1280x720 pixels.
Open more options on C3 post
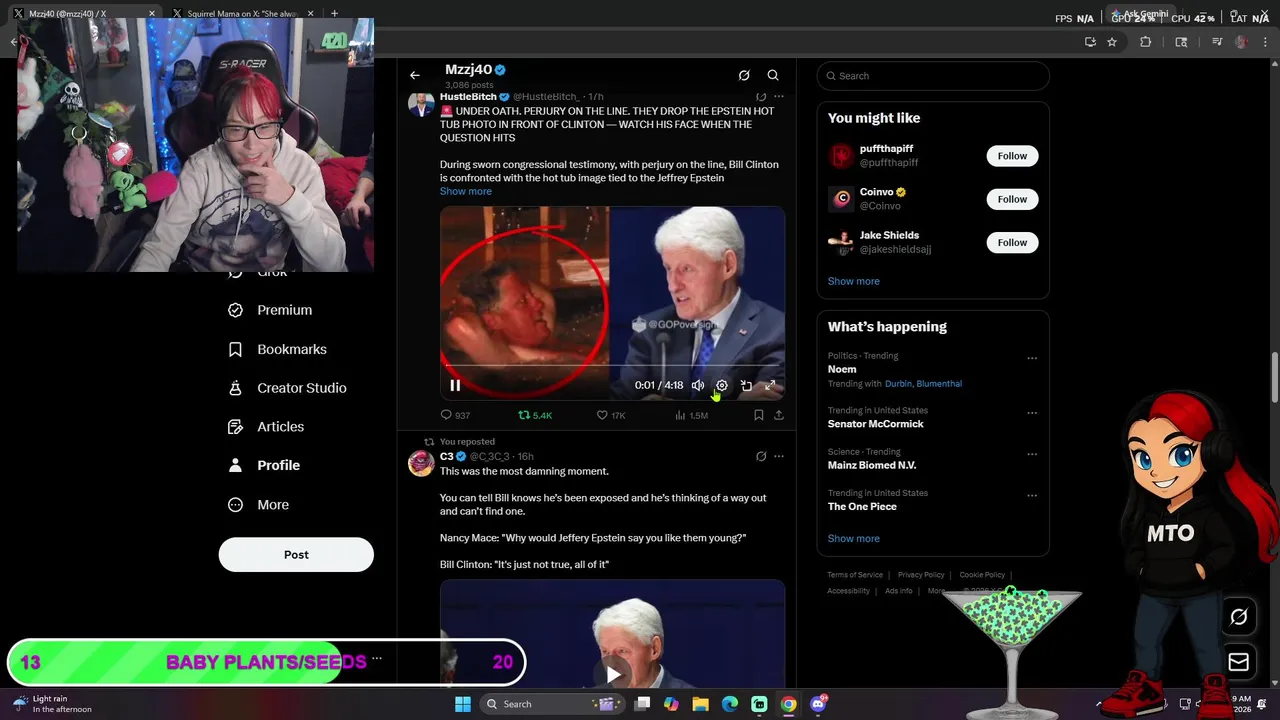pos(779,456)
